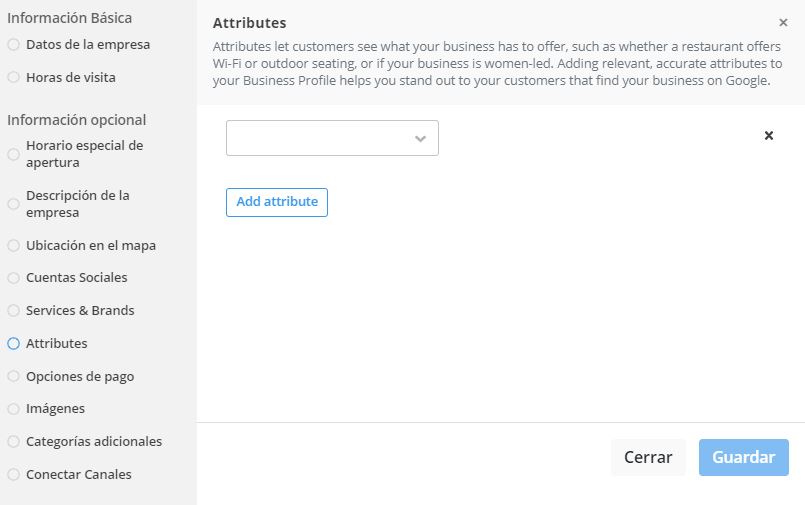Click the Guardar save button

tap(743, 457)
